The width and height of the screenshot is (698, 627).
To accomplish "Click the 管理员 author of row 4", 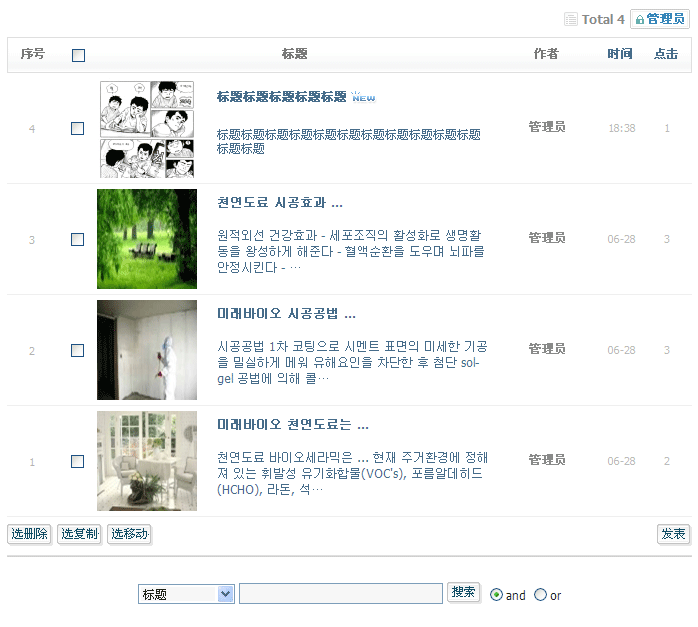I will tap(547, 127).
